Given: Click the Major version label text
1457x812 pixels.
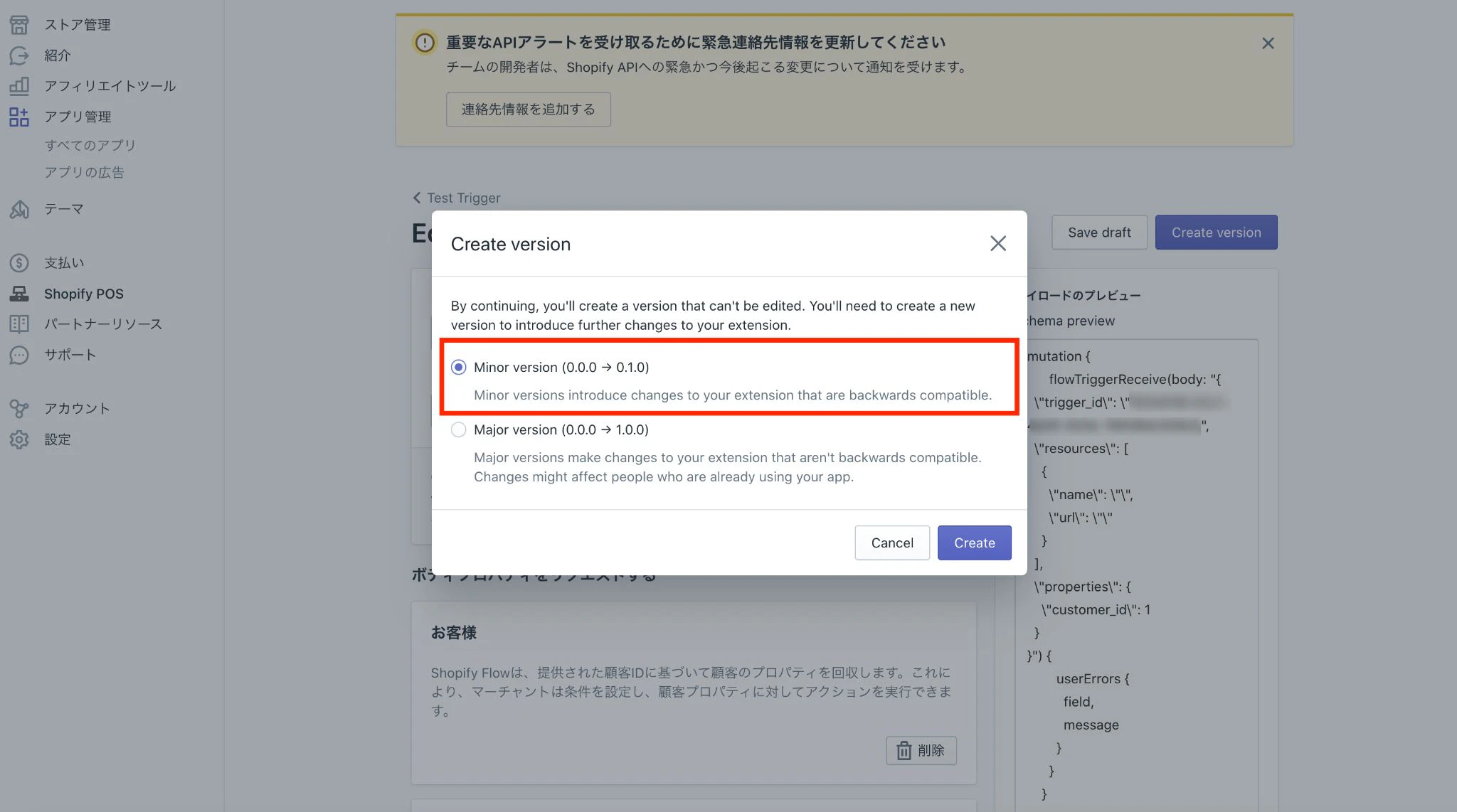Looking at the screenshot, I should pos(561,429).
